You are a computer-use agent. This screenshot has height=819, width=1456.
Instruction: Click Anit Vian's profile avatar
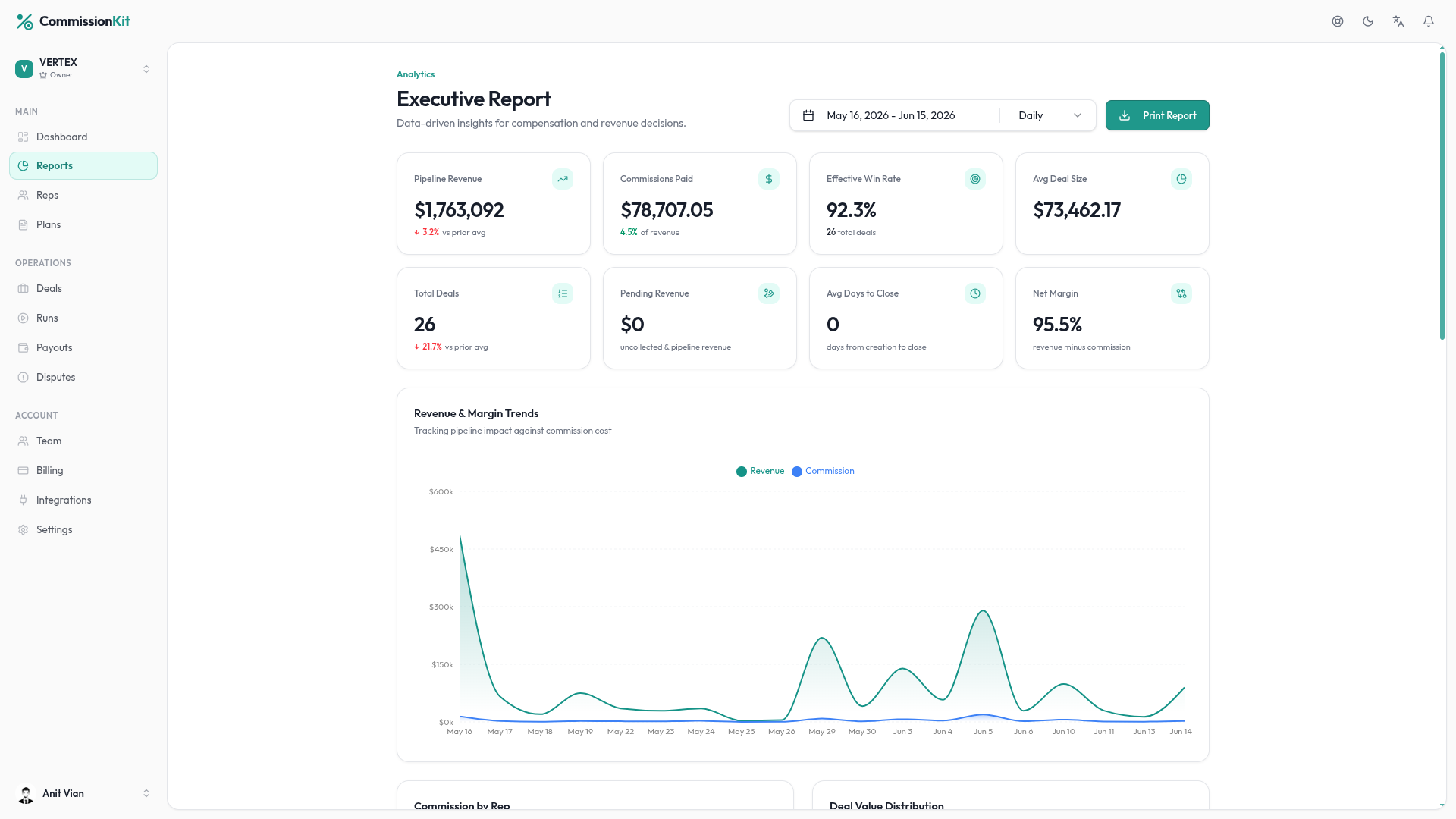[x=26, y=794]
